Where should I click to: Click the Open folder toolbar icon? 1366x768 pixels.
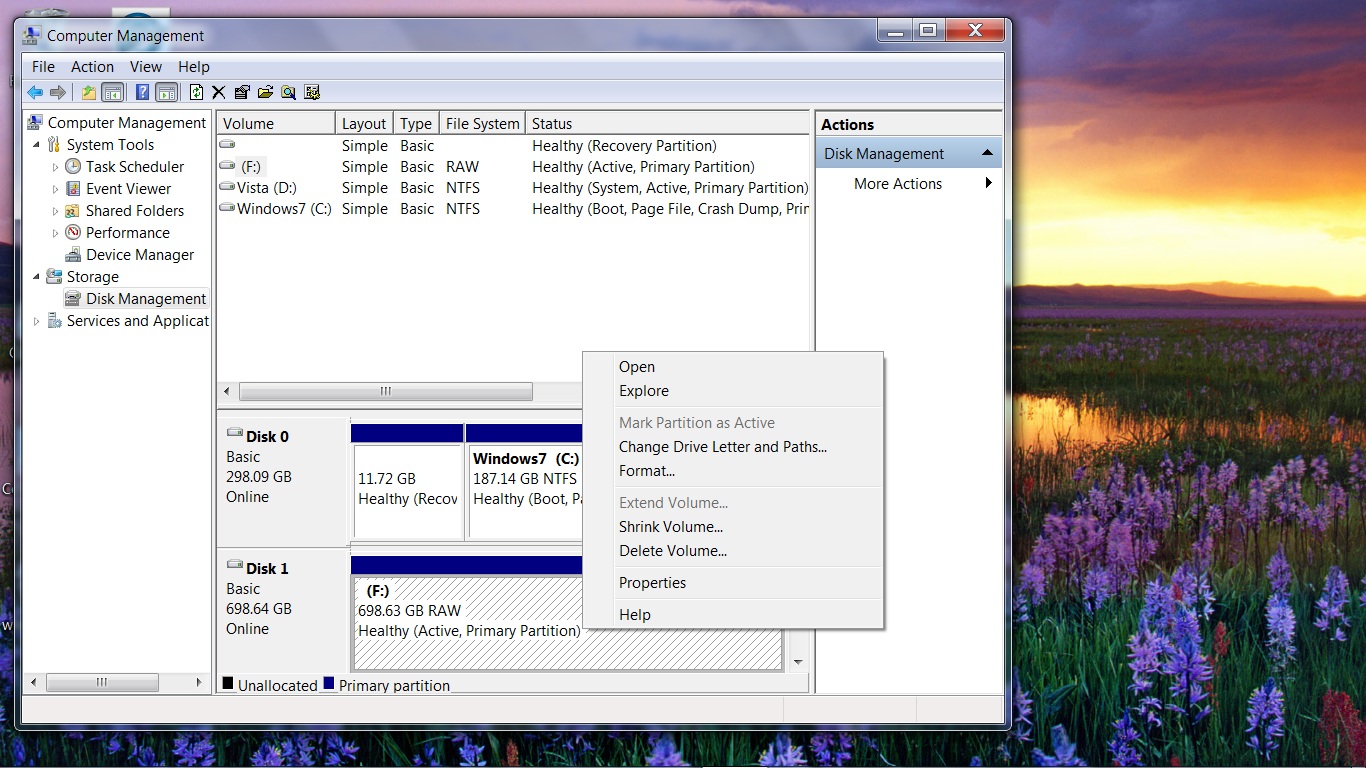[x=265, y=93]
